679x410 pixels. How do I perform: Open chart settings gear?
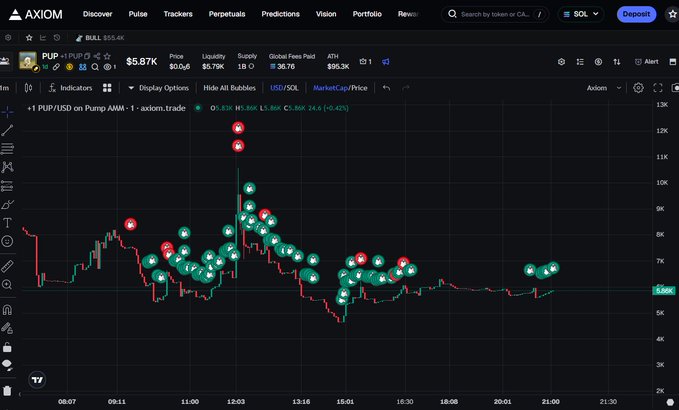(638, 88)
